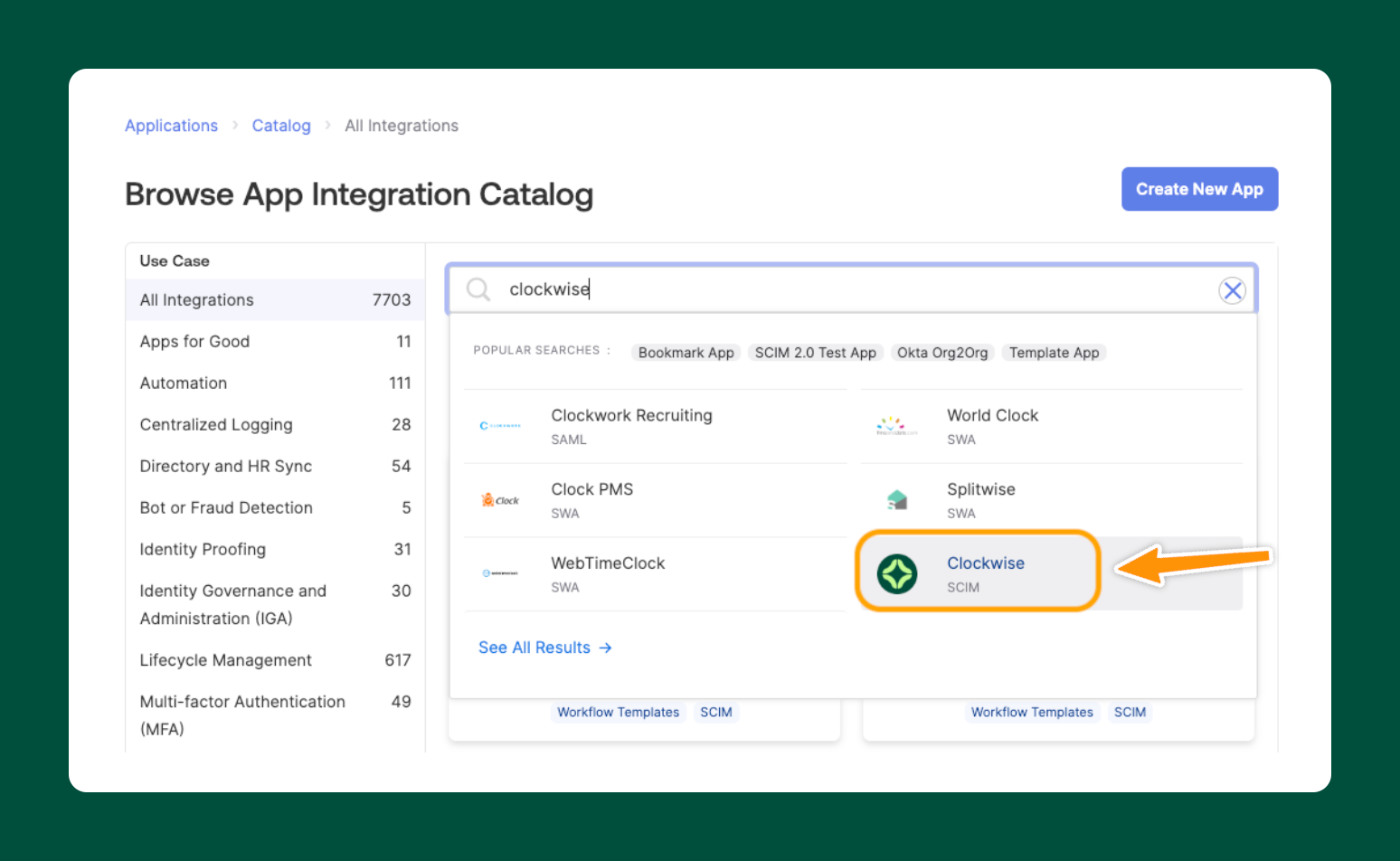The image size is (1400, 861).
Task: Select Identity Proofing use case
Action: click(x=275, y=550)
